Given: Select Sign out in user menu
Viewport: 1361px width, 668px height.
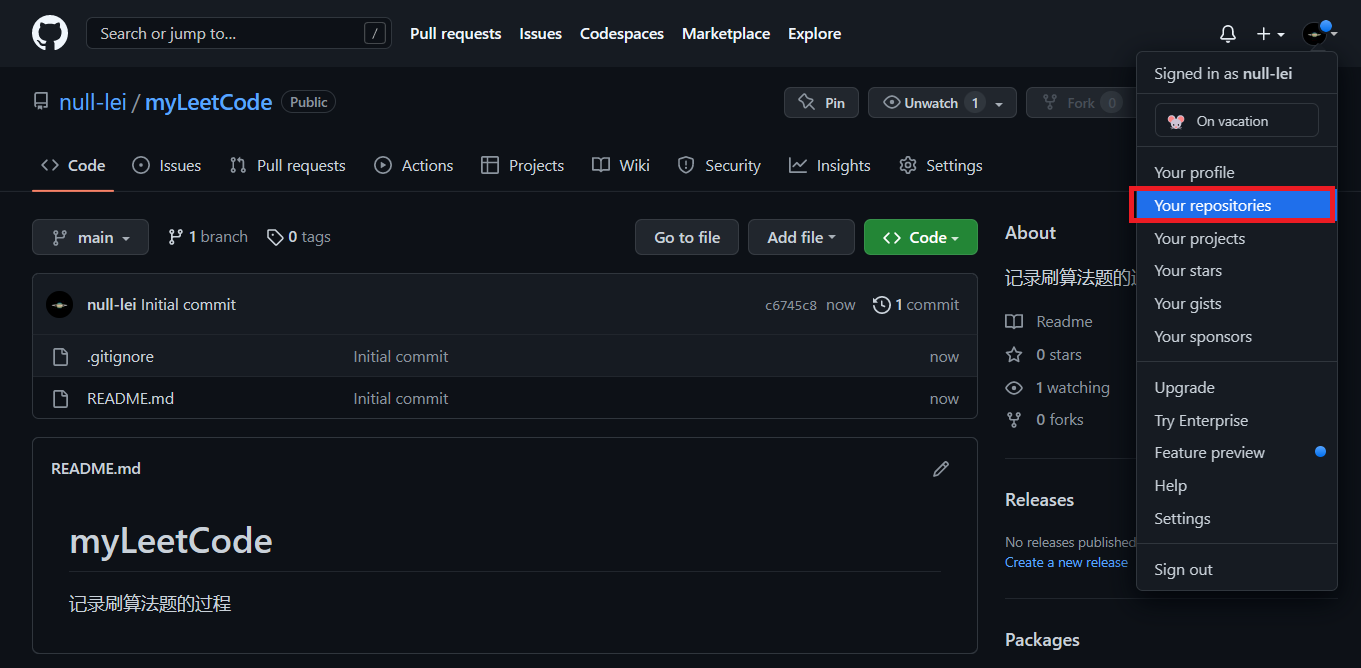Looking at the screenshot, I should click(1237, 570).
